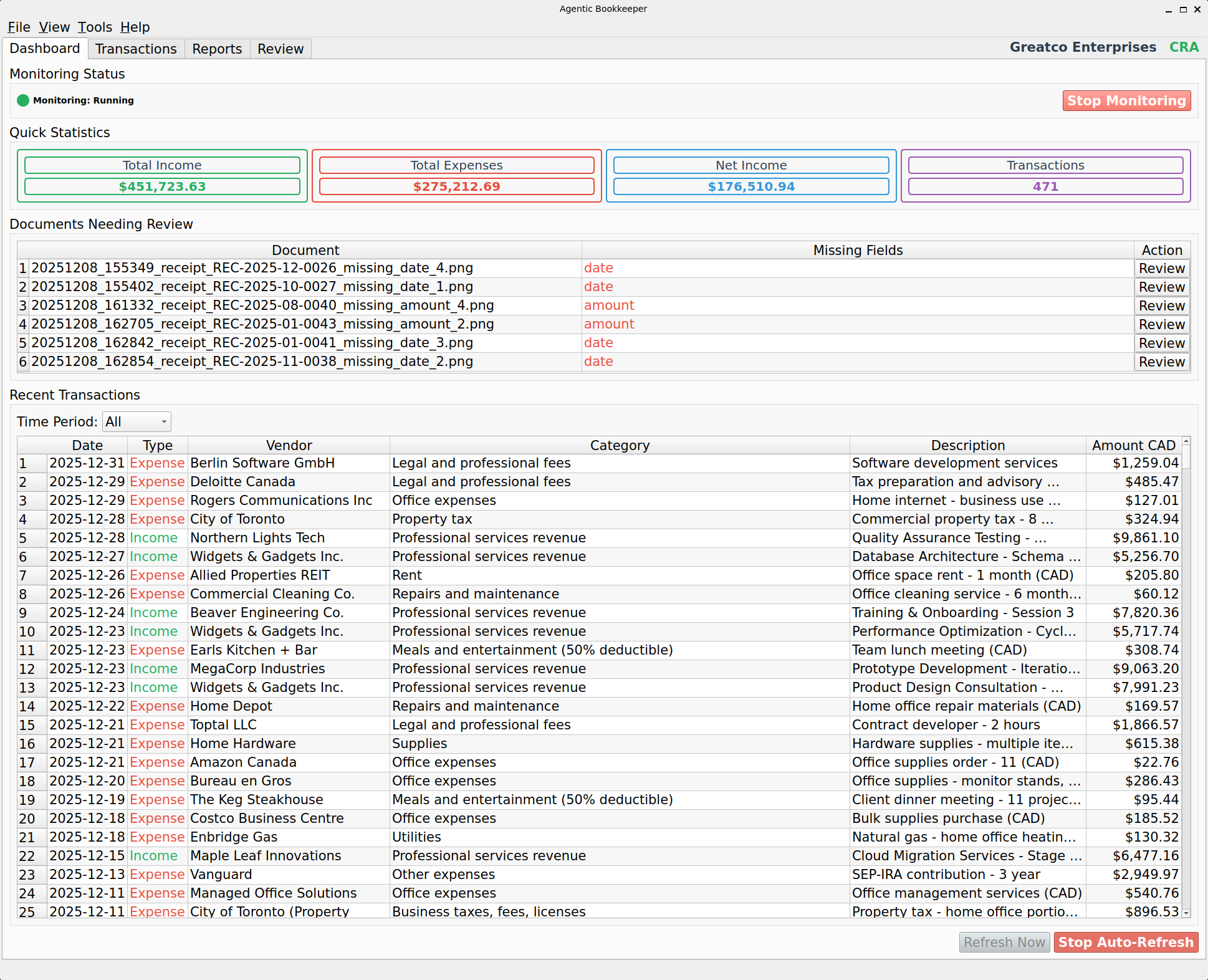Open the Help menu

pos(135,27)
